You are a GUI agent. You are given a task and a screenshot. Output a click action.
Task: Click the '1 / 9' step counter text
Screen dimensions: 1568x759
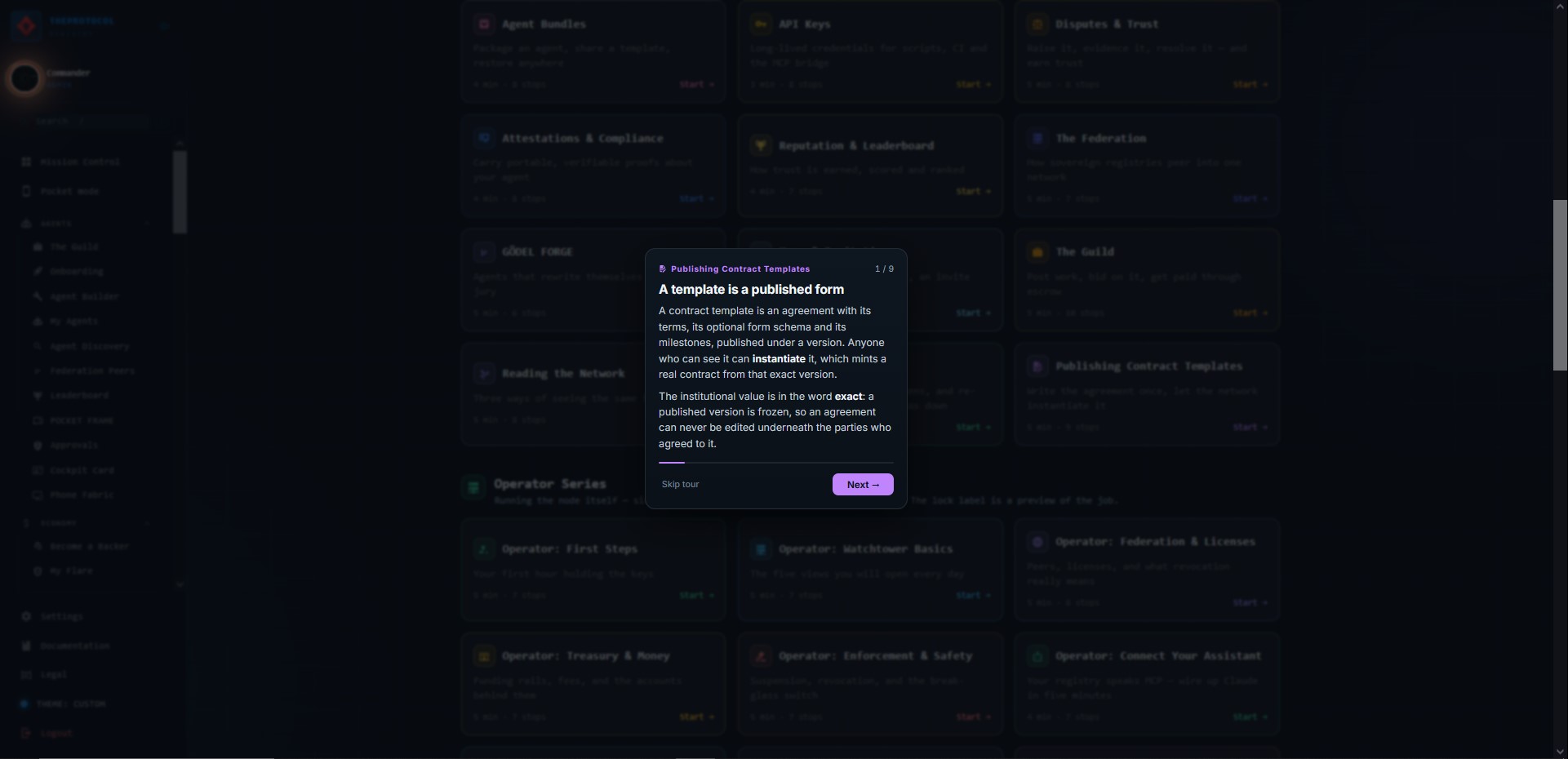click(884, 269)
